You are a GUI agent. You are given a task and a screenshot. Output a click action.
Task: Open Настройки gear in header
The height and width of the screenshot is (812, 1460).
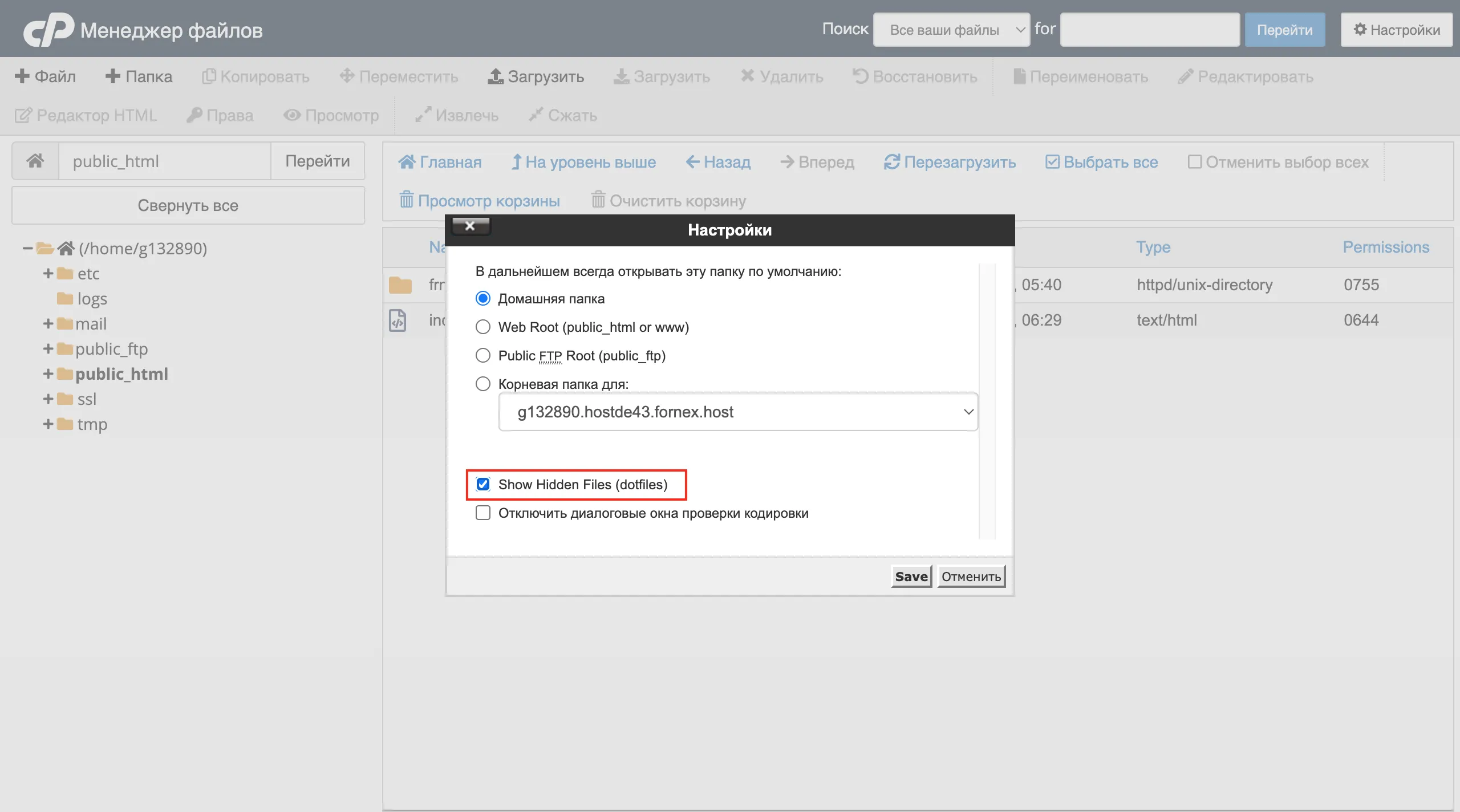tap(1396, 30)
